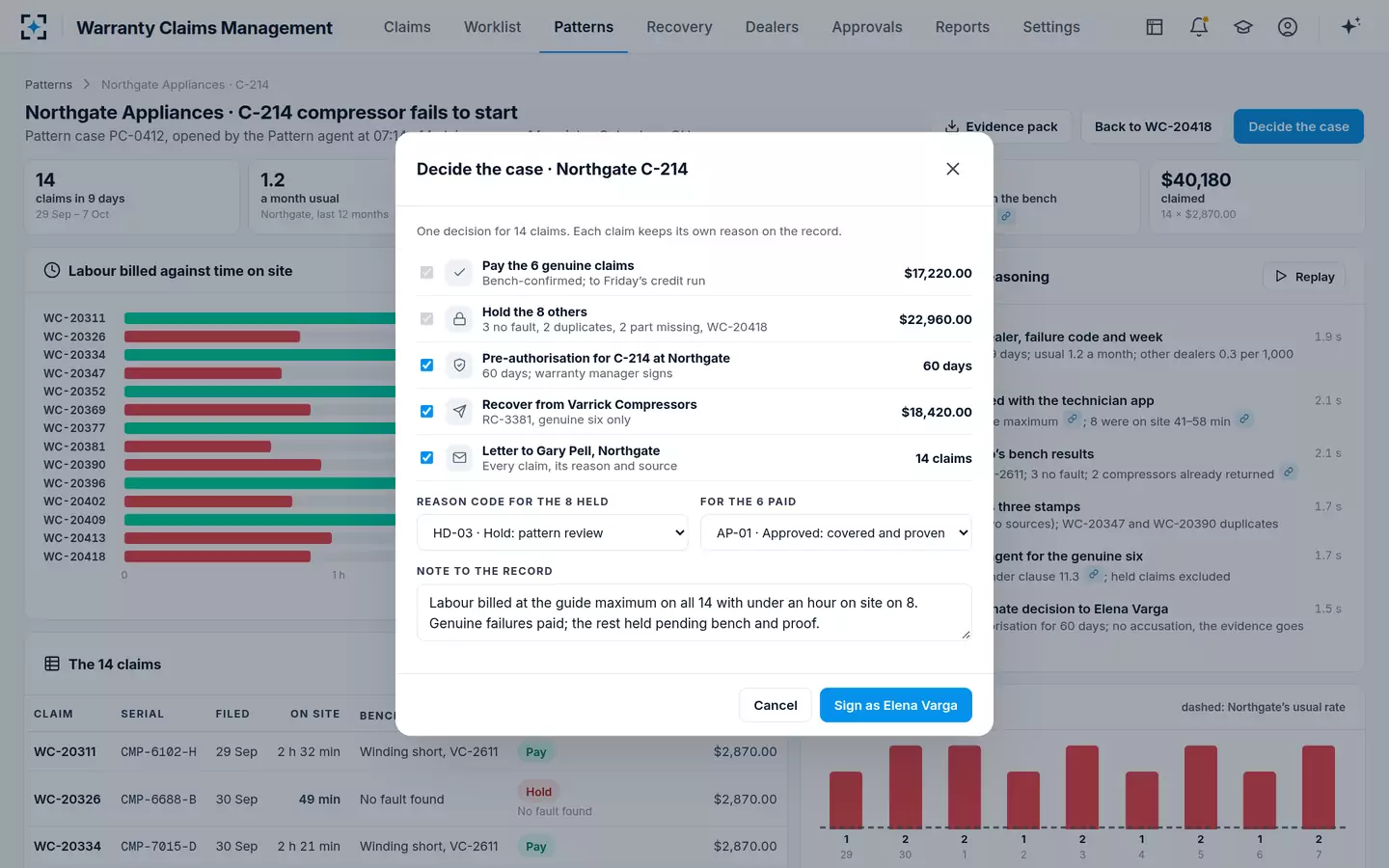The image size is (1389, 868).
Task: Edit the Note to the record text area
Action: pyautogui.click(x=694, y=612)
